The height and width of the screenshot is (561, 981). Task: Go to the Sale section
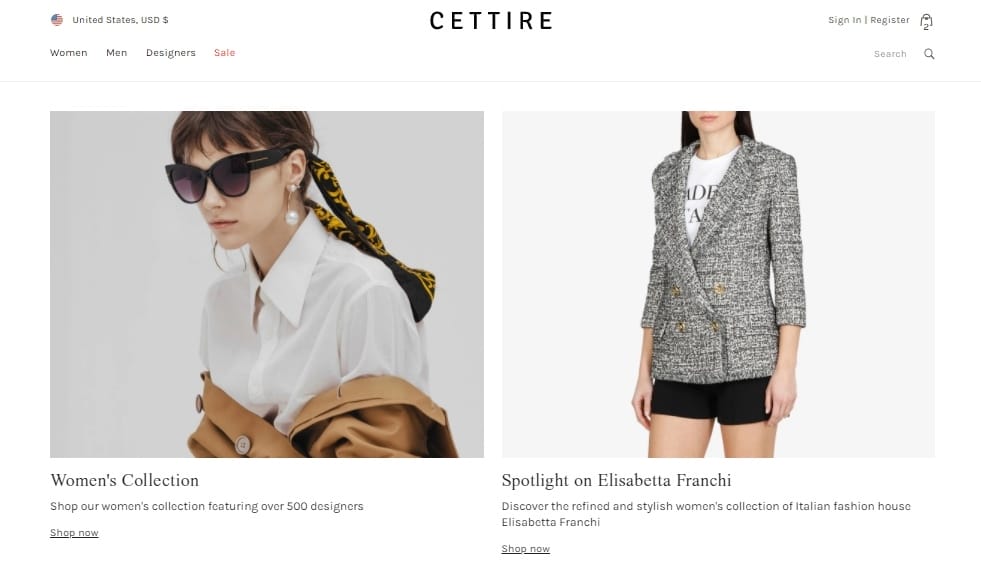coord(225,53)
